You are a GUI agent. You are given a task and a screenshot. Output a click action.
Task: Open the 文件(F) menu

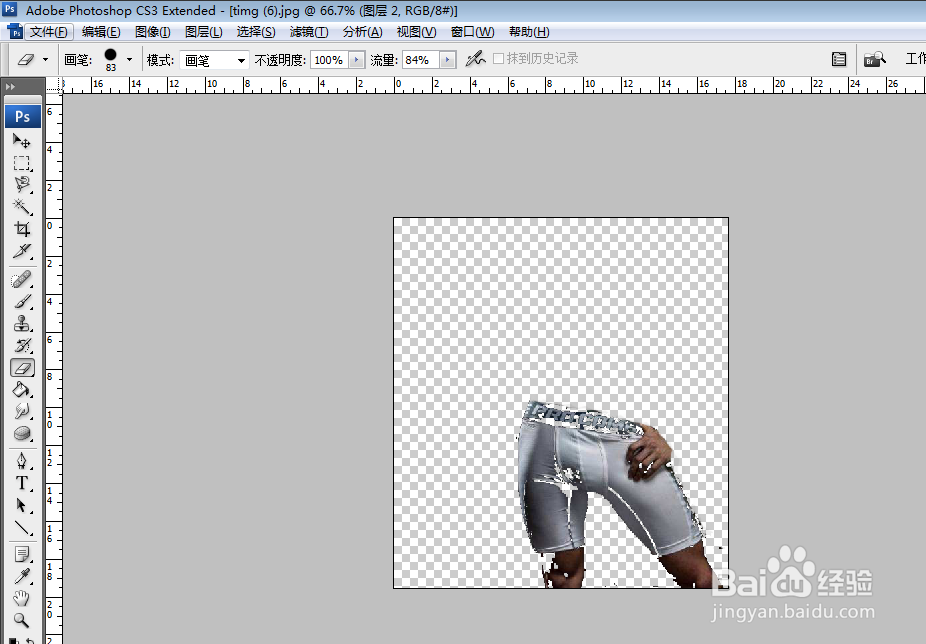click(x=48, y=32)
